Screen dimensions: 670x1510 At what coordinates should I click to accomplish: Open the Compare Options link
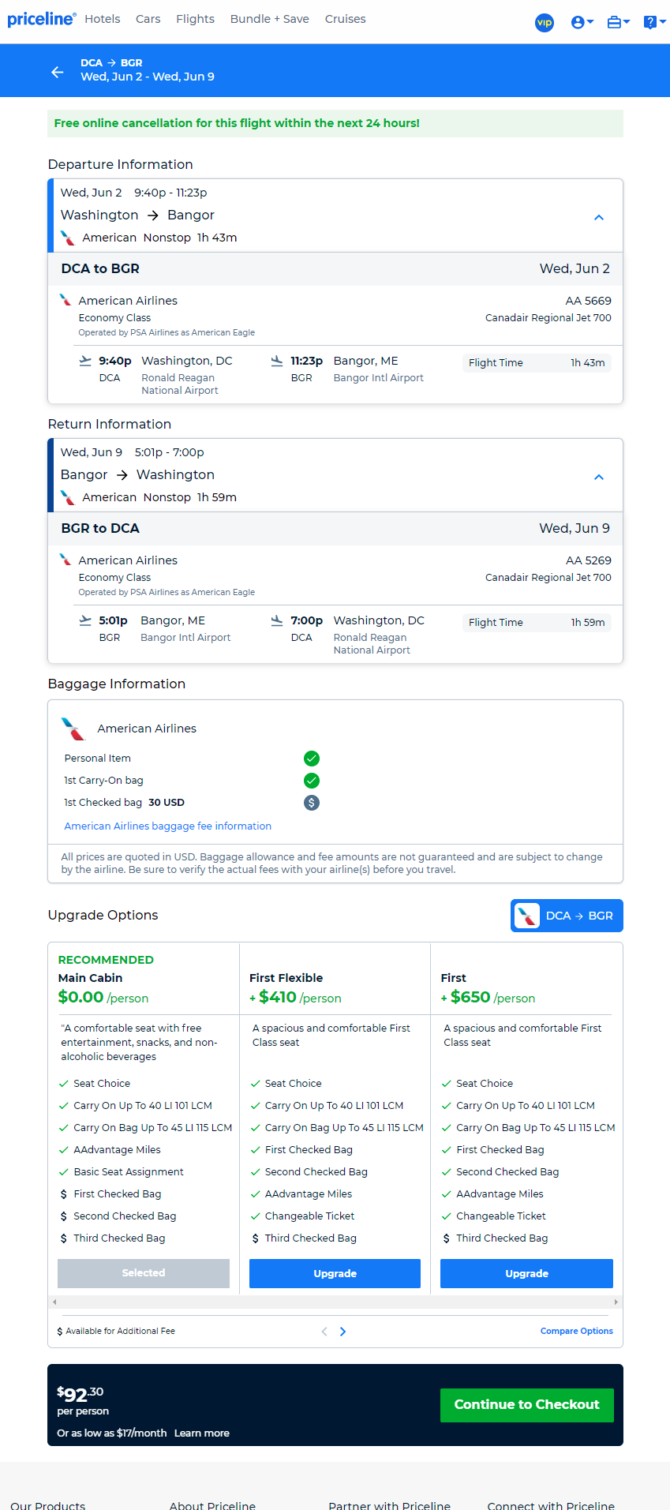tap(577, 1331)
